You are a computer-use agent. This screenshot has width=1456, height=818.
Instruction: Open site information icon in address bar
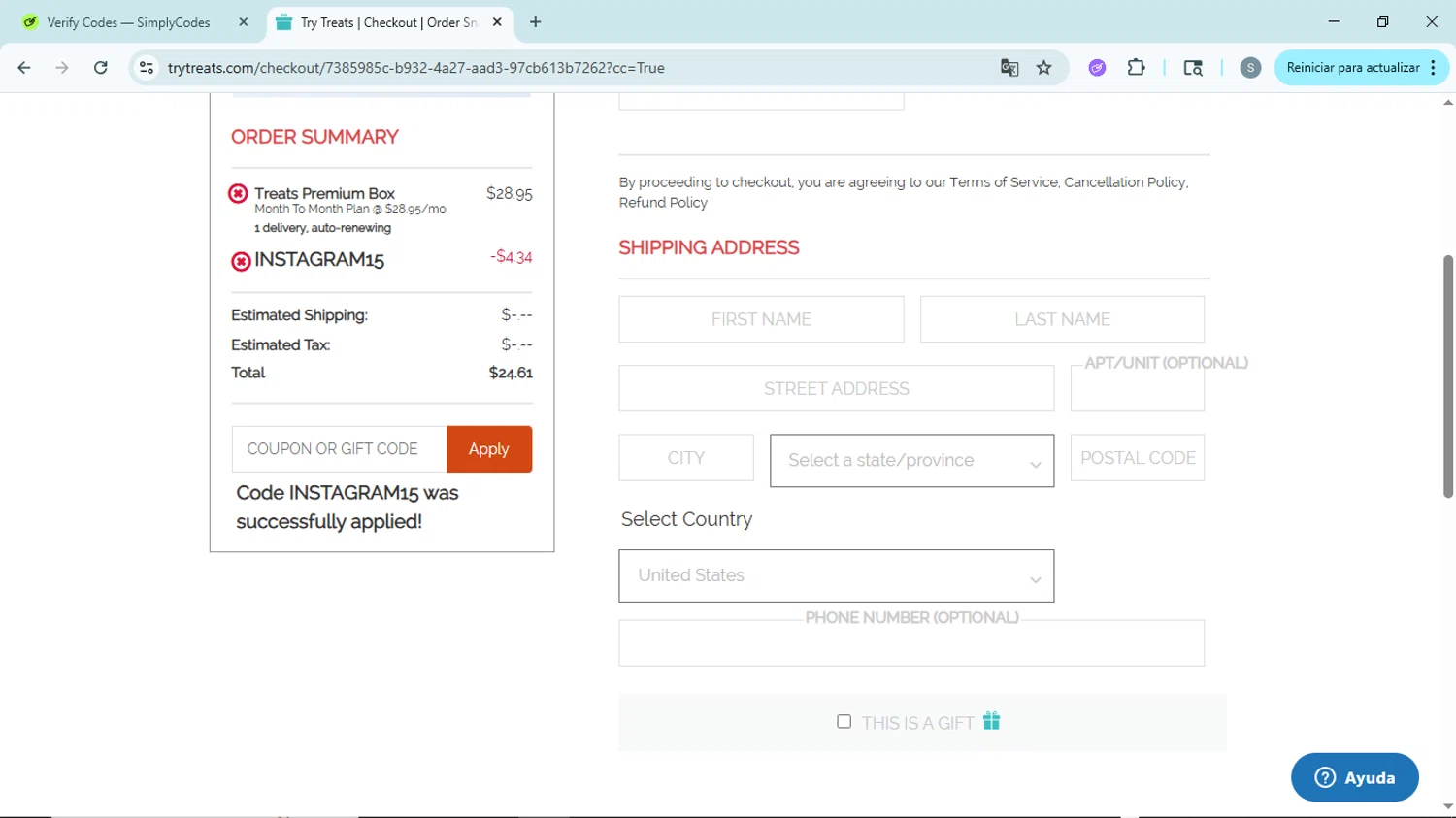pyautogui.click(x=147, y=68)
